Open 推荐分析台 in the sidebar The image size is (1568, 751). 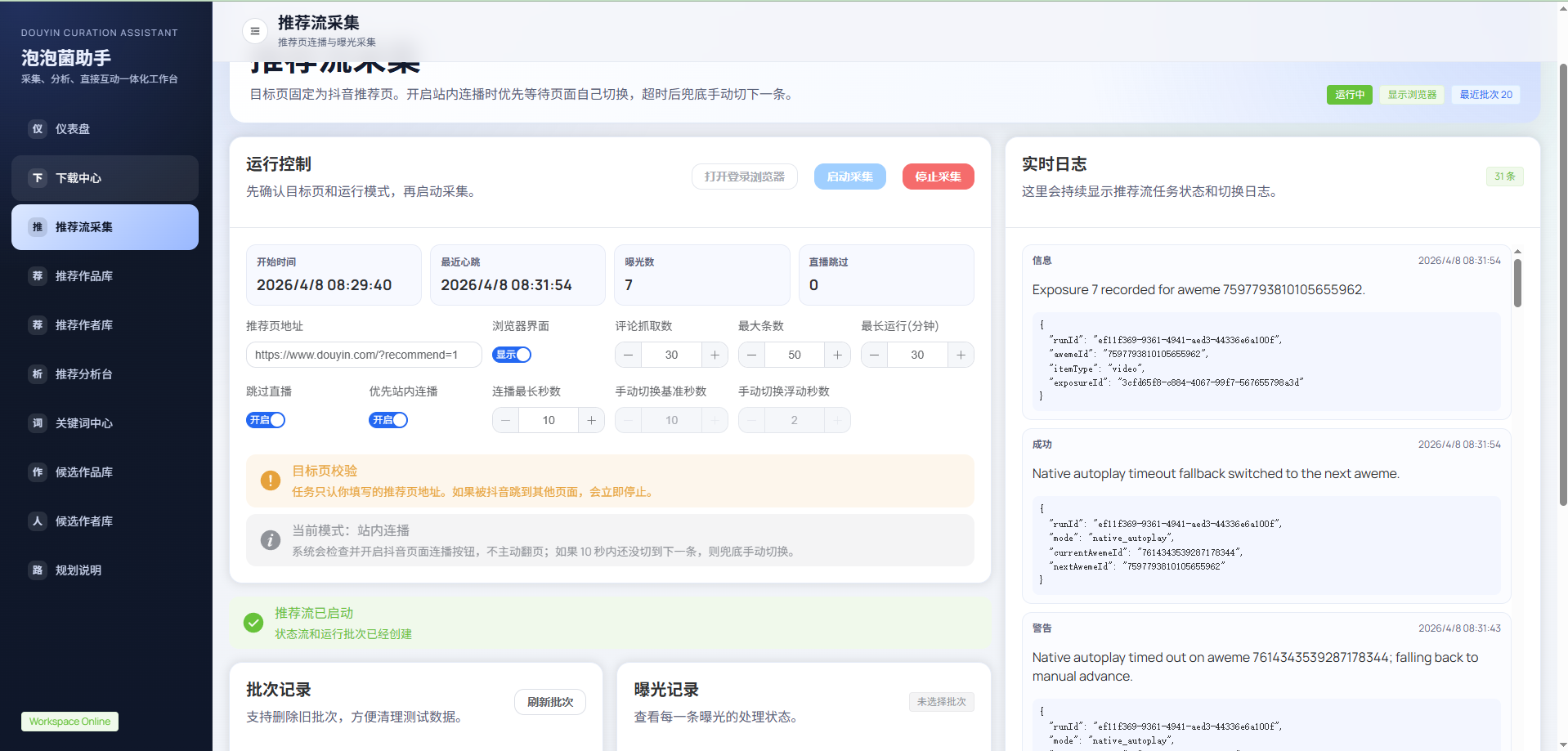click(x=105, y=374)
